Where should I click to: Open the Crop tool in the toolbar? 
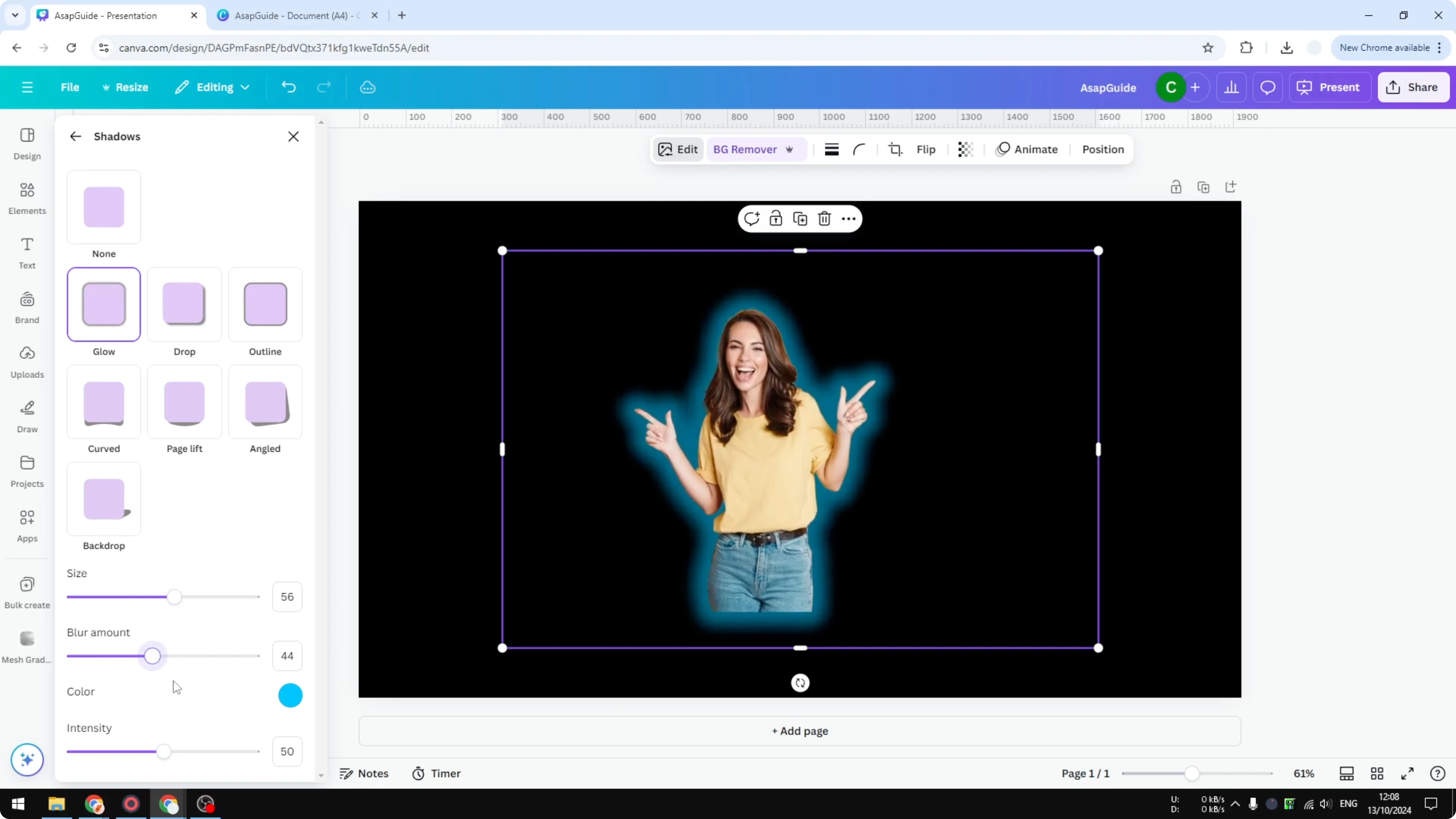[x=896, y=149]
